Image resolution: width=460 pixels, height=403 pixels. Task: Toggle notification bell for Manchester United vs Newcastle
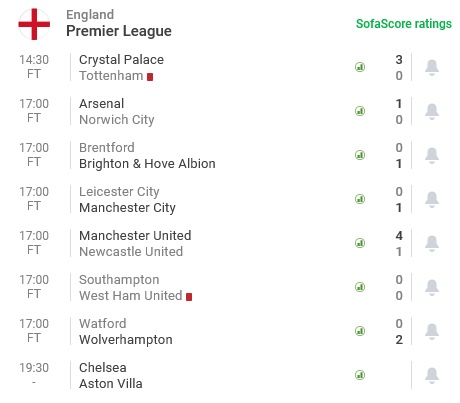point(432,244)
